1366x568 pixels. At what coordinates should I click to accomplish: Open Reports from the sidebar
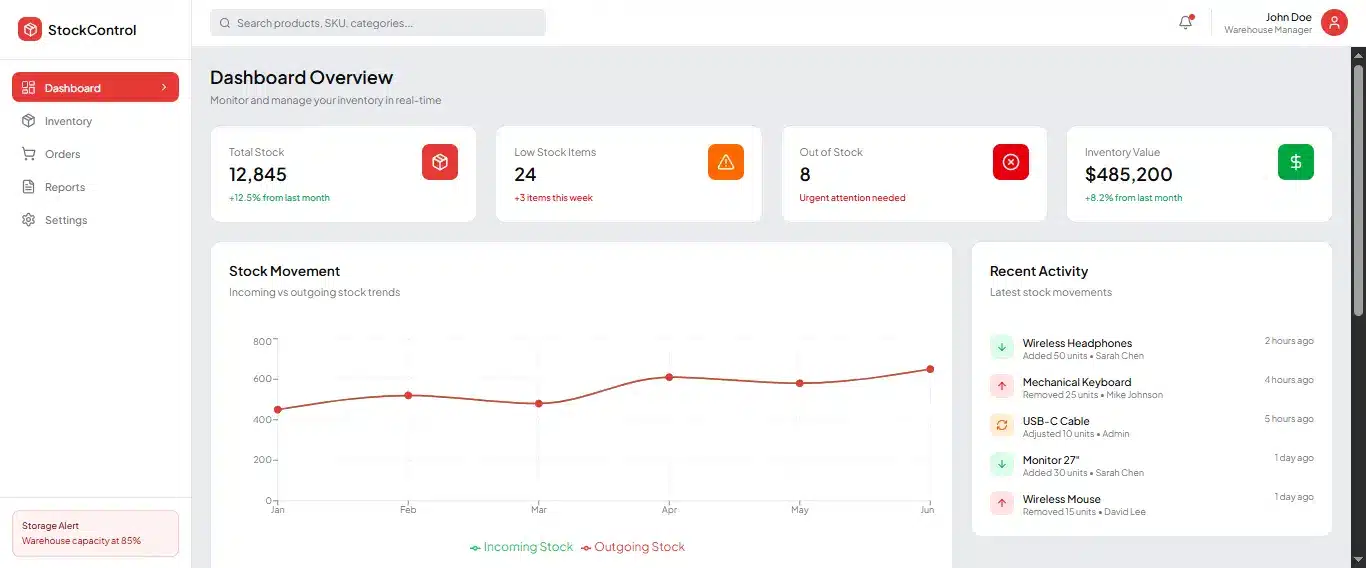click(x=64, y=187)
